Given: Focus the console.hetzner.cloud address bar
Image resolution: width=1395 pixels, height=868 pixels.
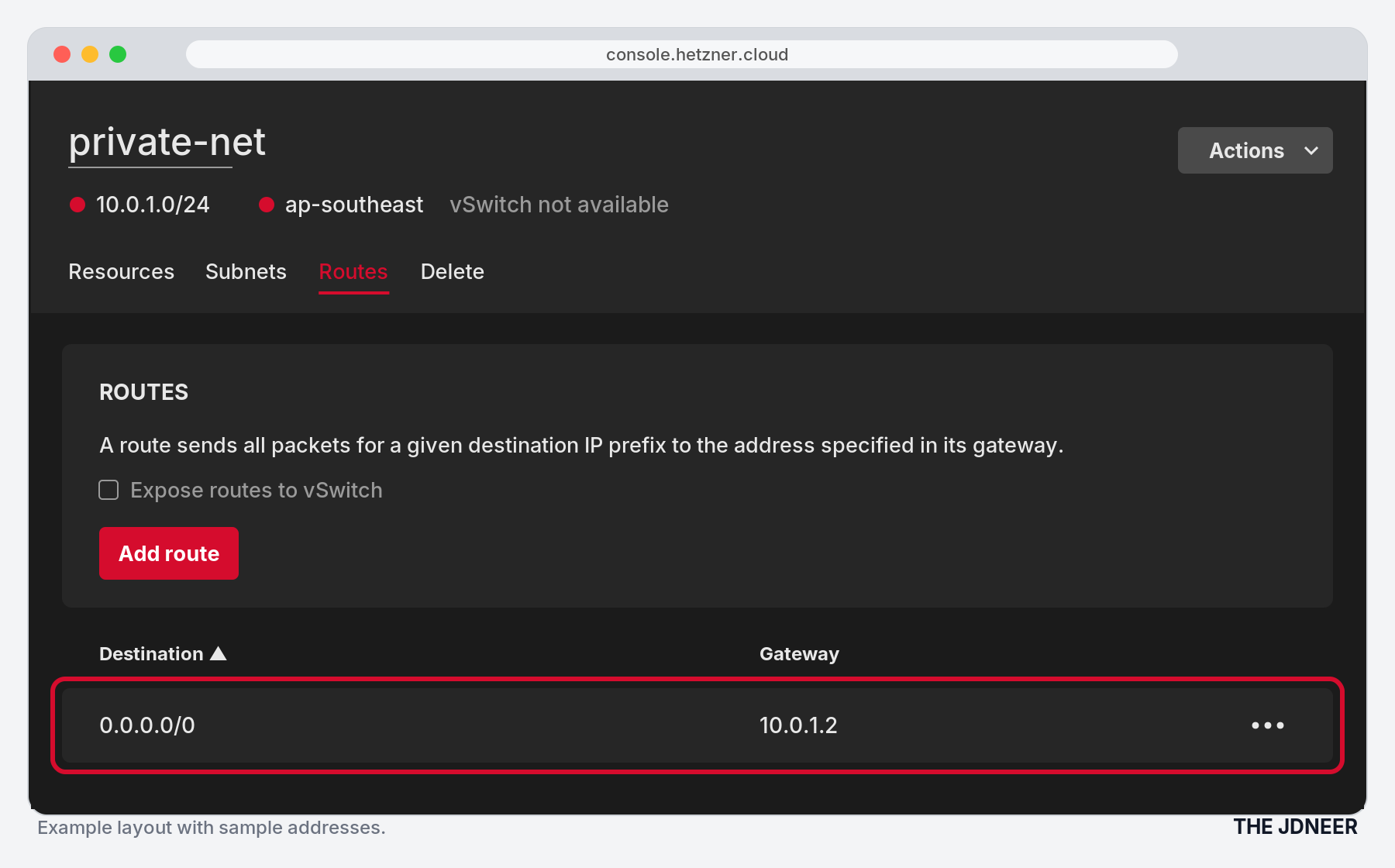Looking at the screenshot, I should tap(682, 54).
